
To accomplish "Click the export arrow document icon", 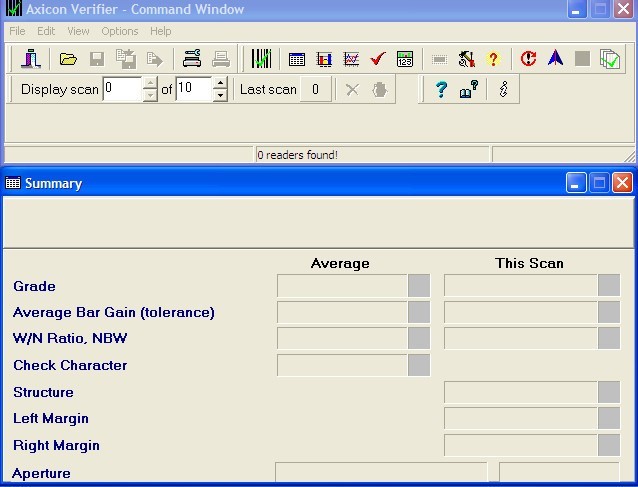I will [155, 59].
